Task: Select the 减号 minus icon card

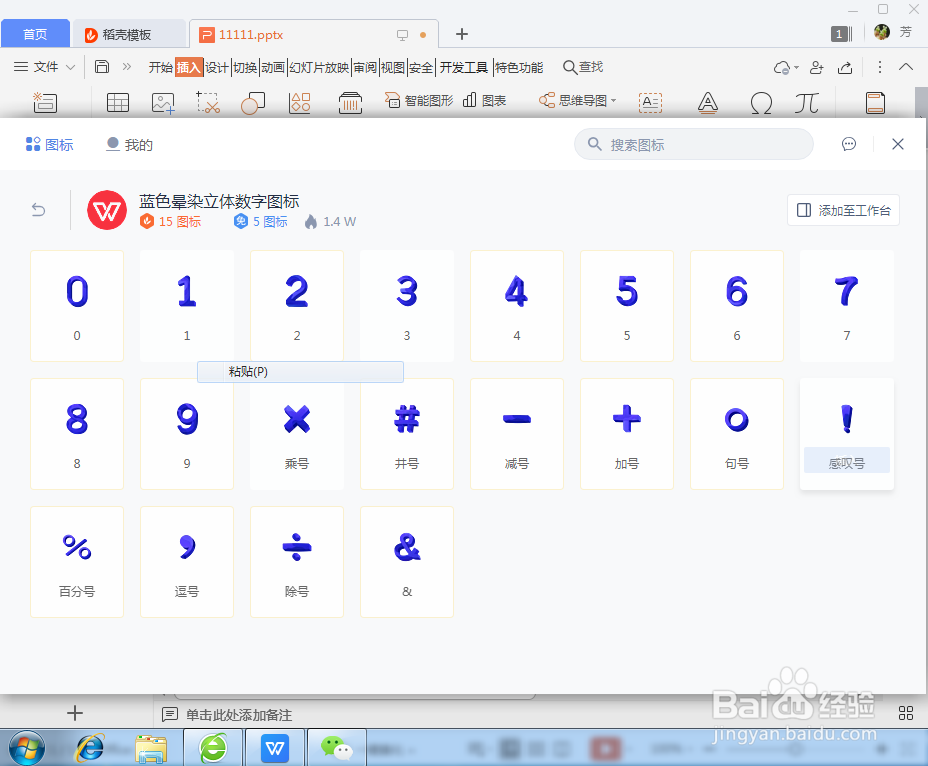Action: [517, 433]
